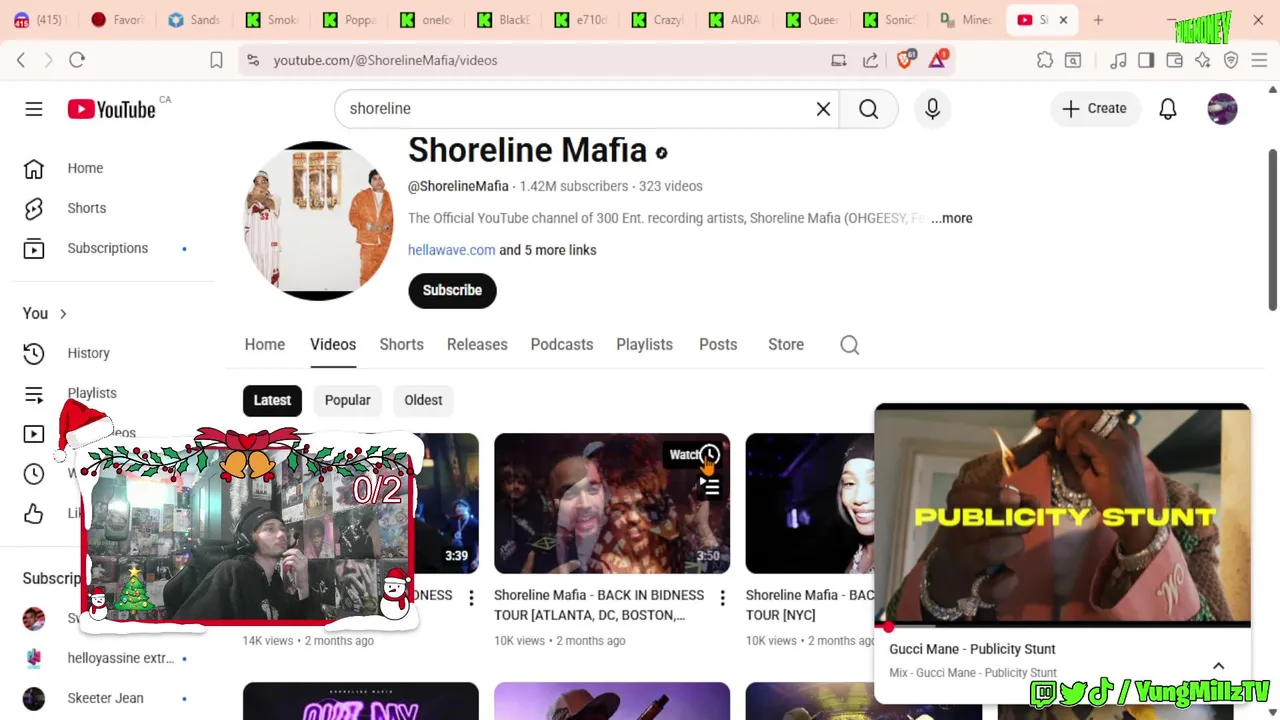Open Brave Shields lion icon
The image size is (1280, 720).
tap(905, 60)
